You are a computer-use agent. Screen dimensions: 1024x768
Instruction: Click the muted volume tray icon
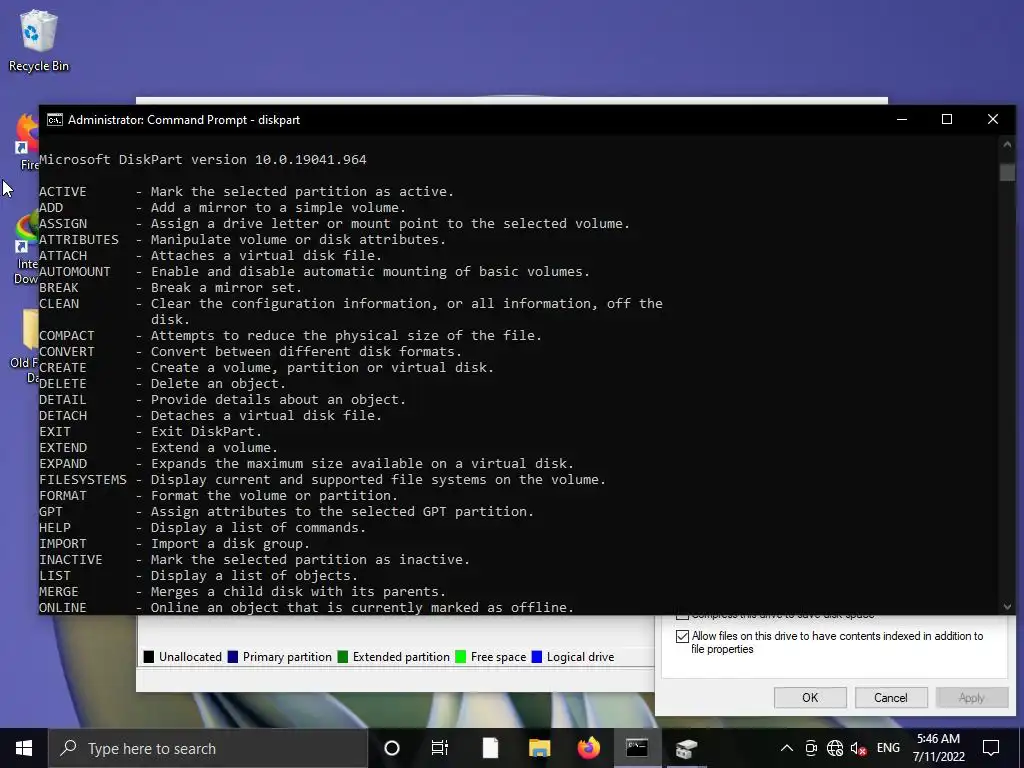[858, 748]
